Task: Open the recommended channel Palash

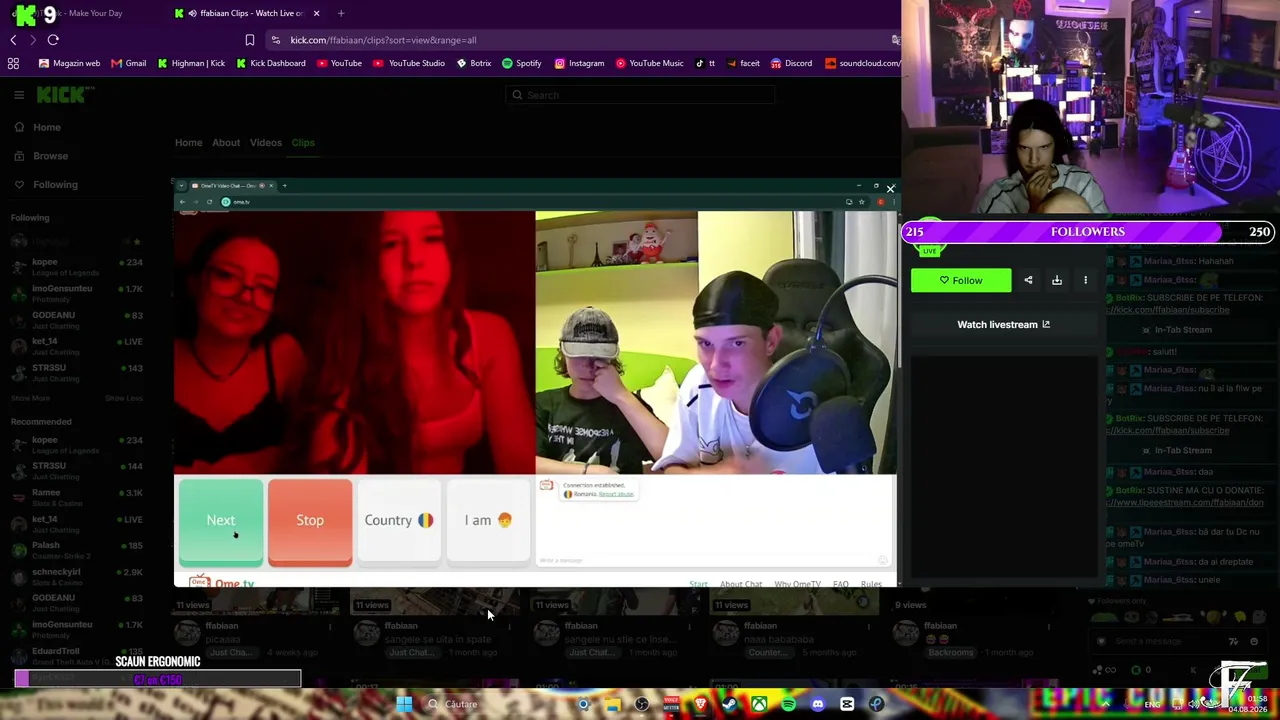Action: point(77,550)
